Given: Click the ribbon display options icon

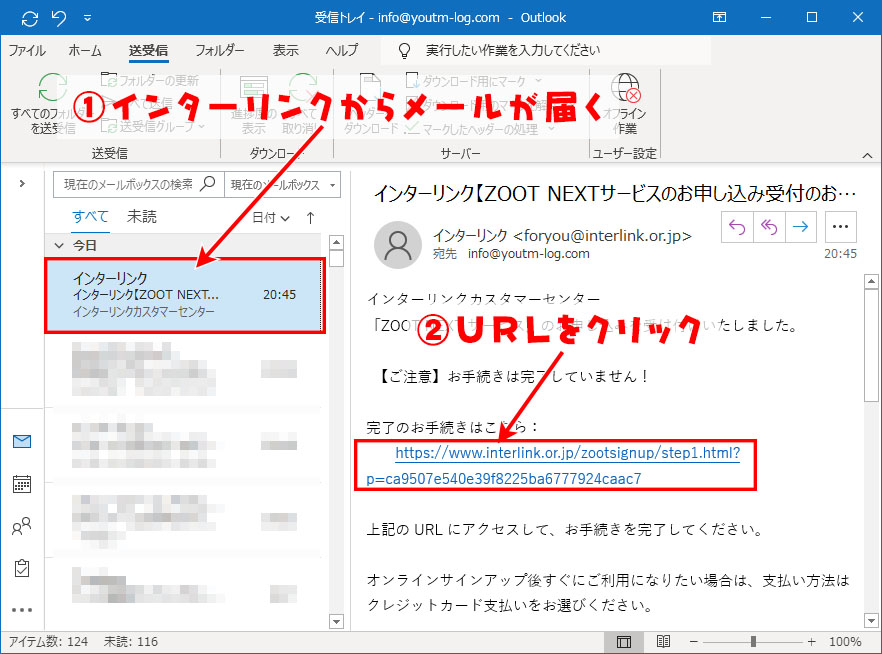Looking at the screenshot, I should point(719,17).
